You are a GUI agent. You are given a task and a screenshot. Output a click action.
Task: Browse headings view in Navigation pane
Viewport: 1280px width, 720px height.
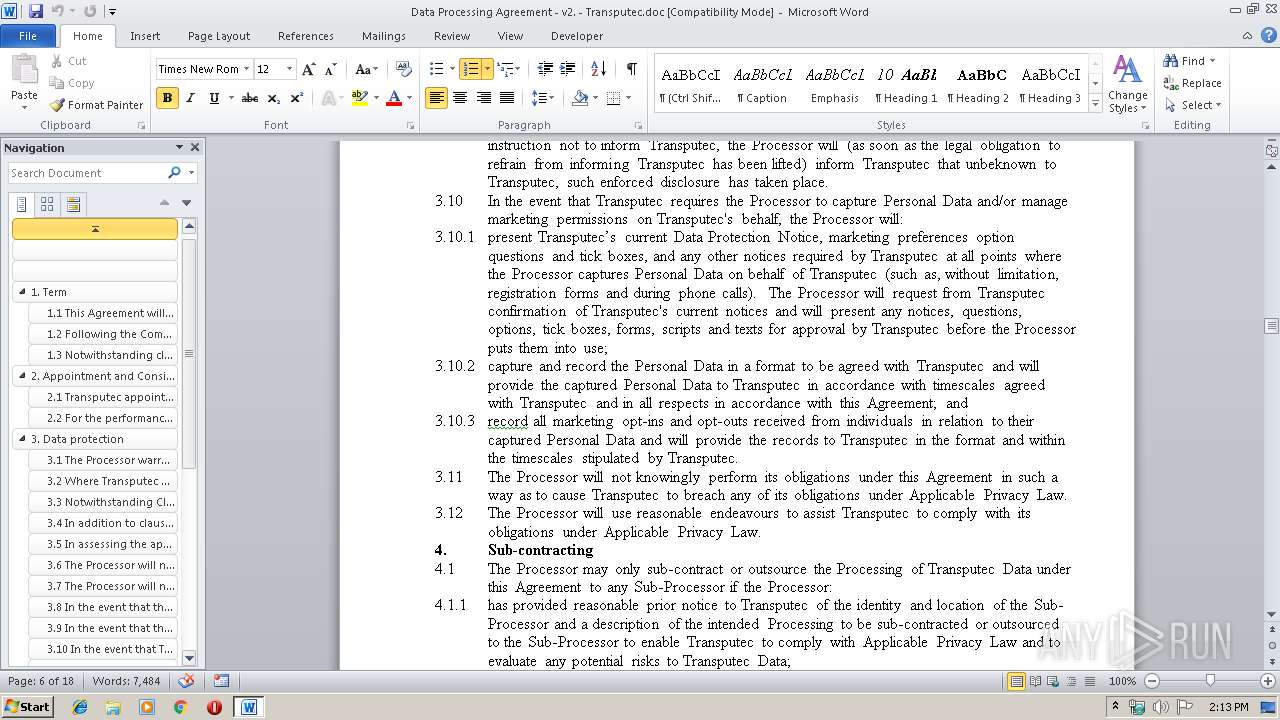pos(22,205)
